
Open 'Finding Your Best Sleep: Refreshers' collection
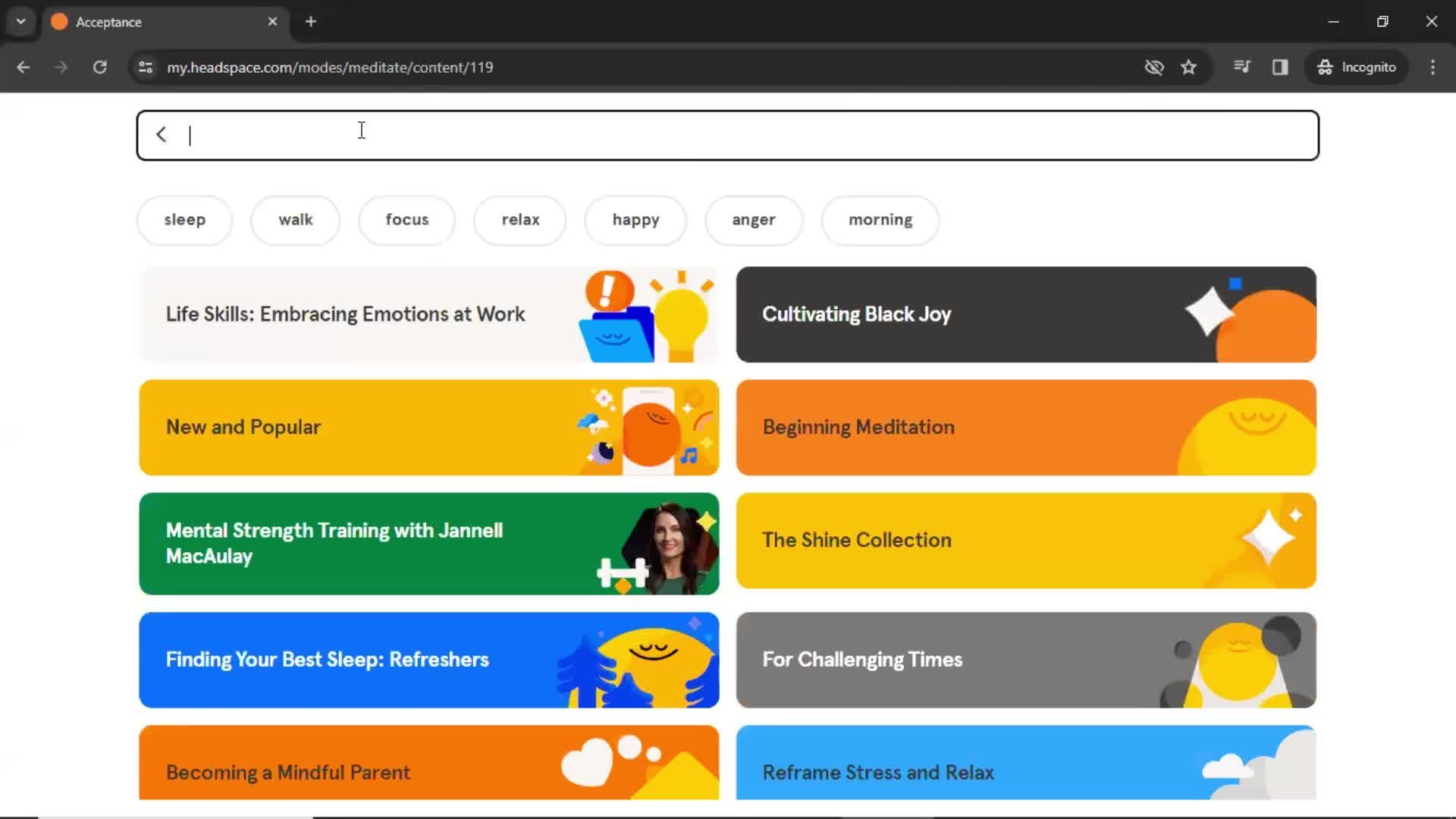428,660
